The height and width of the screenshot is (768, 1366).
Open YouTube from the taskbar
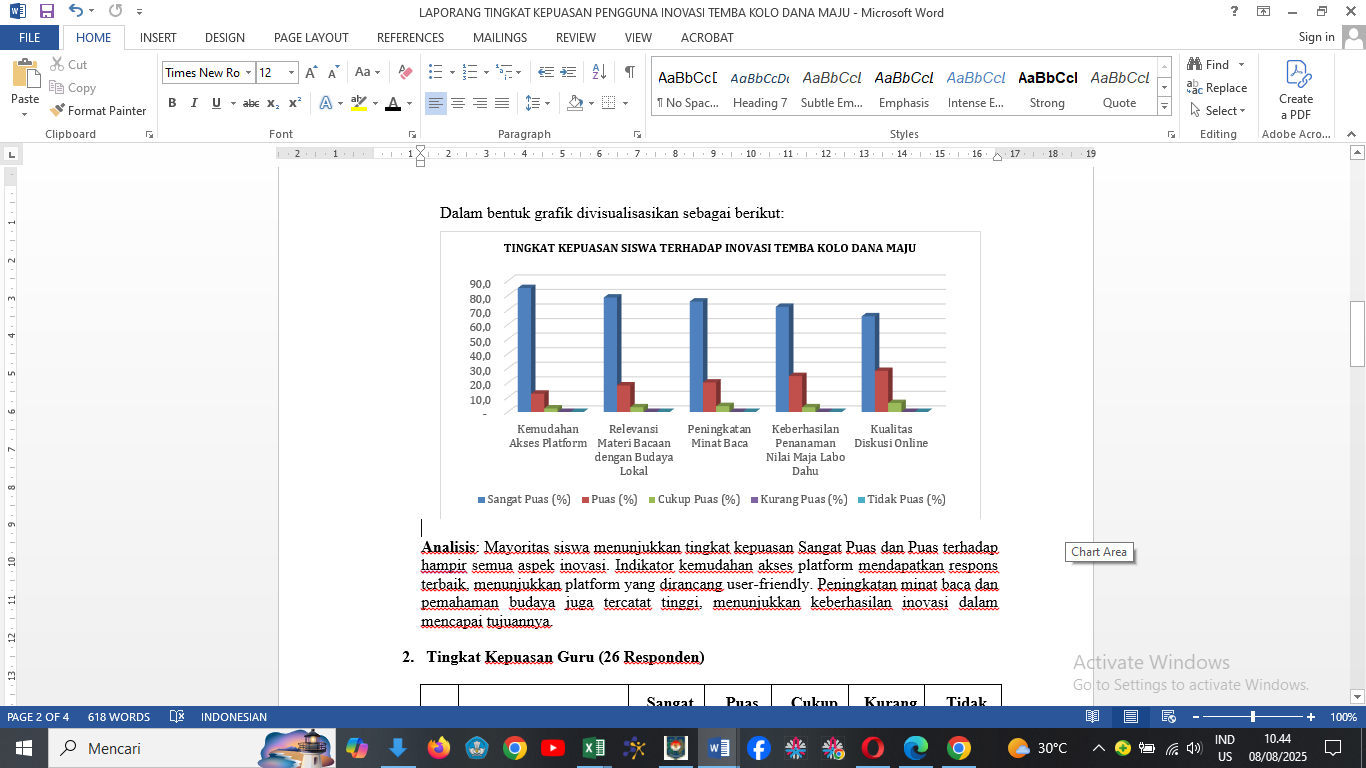pyautogui.click(x=553, y=748)
